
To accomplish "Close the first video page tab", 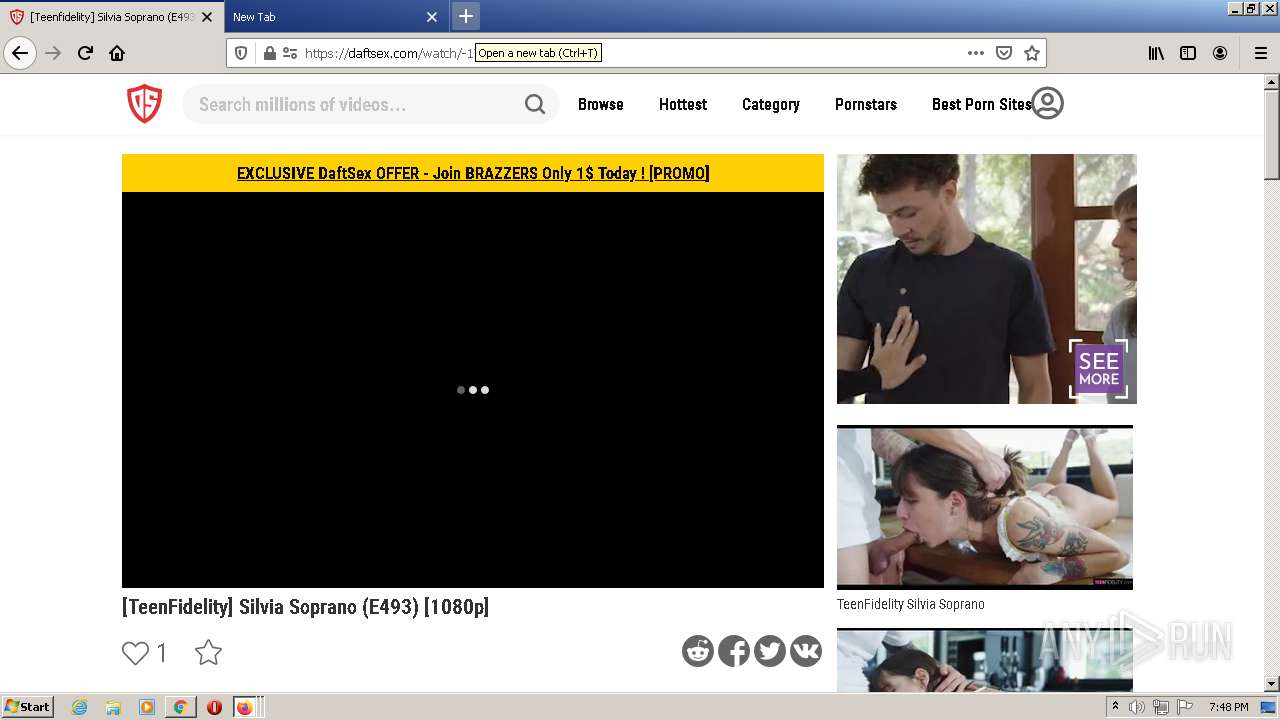I will (207, 17).
